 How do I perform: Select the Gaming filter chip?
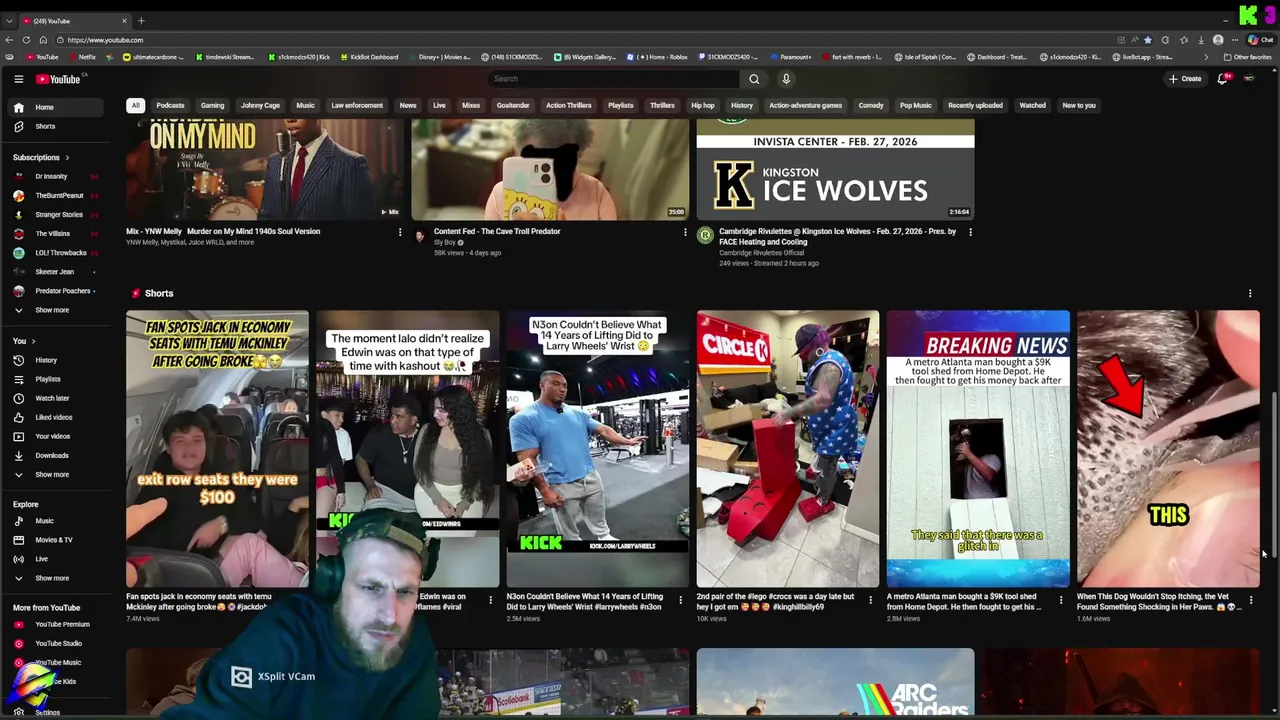point(212,105)
